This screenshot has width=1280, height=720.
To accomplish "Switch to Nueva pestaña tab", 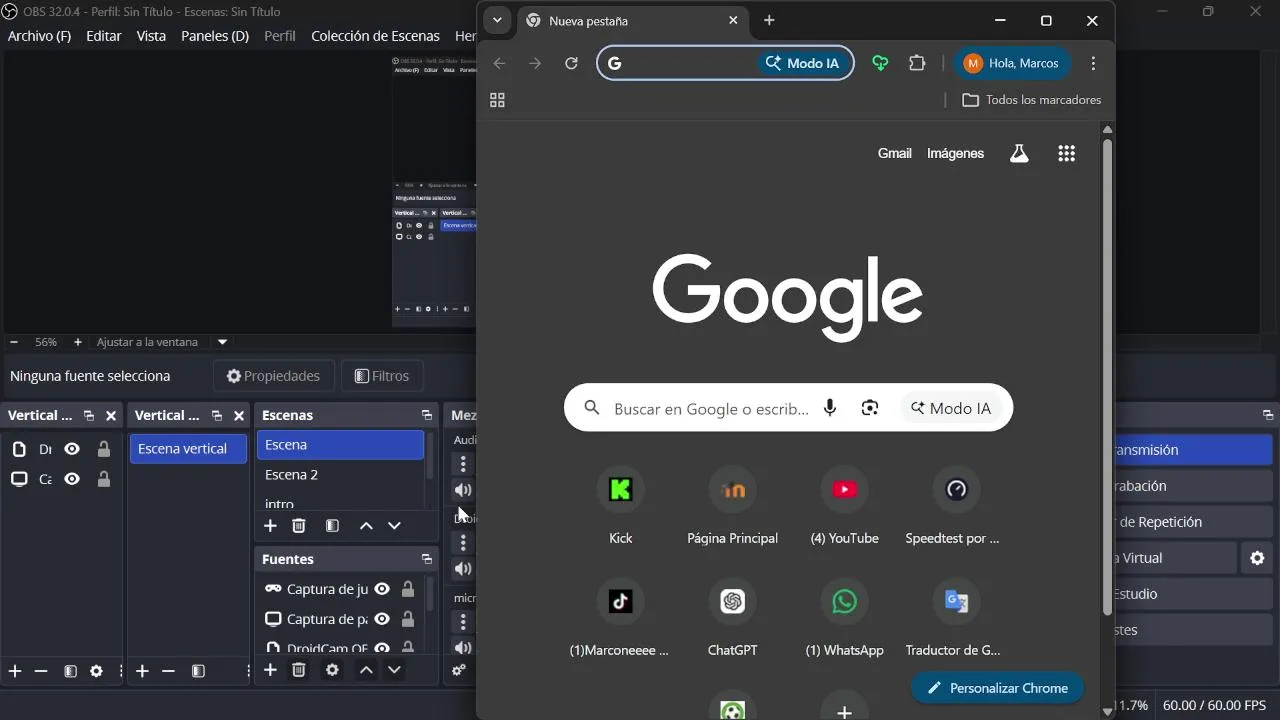I will tap(633, 20).
